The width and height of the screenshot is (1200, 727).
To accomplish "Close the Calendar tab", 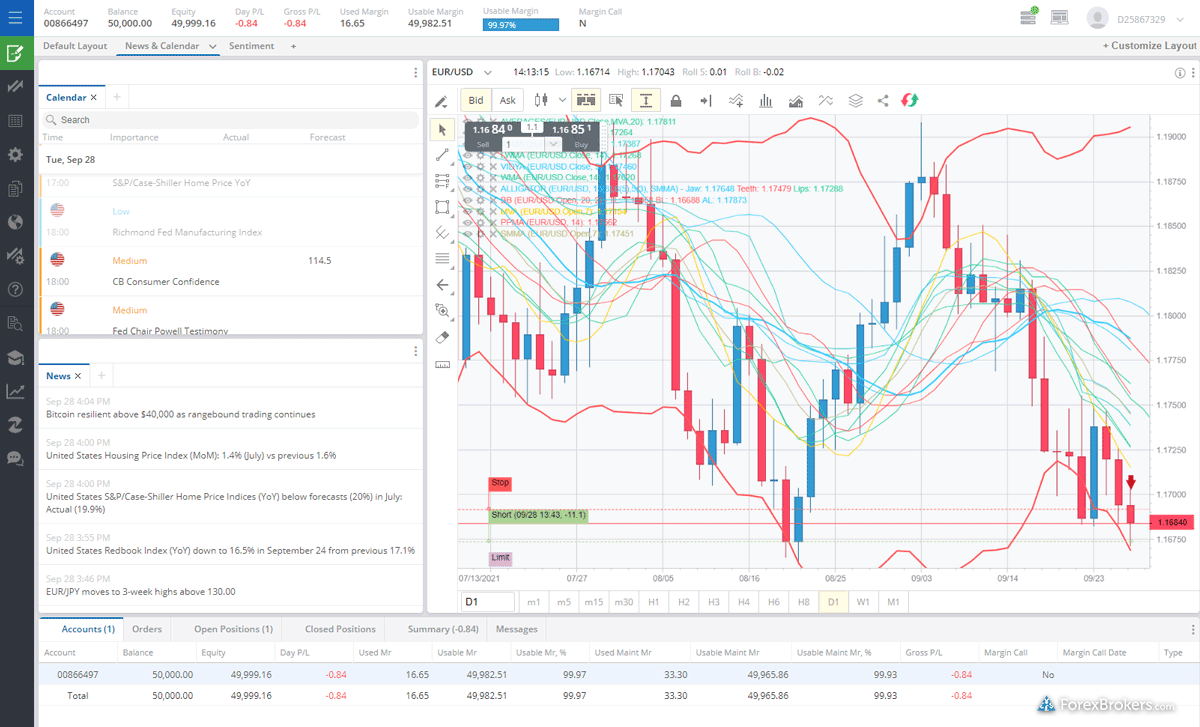I will [x=95, y=97].
